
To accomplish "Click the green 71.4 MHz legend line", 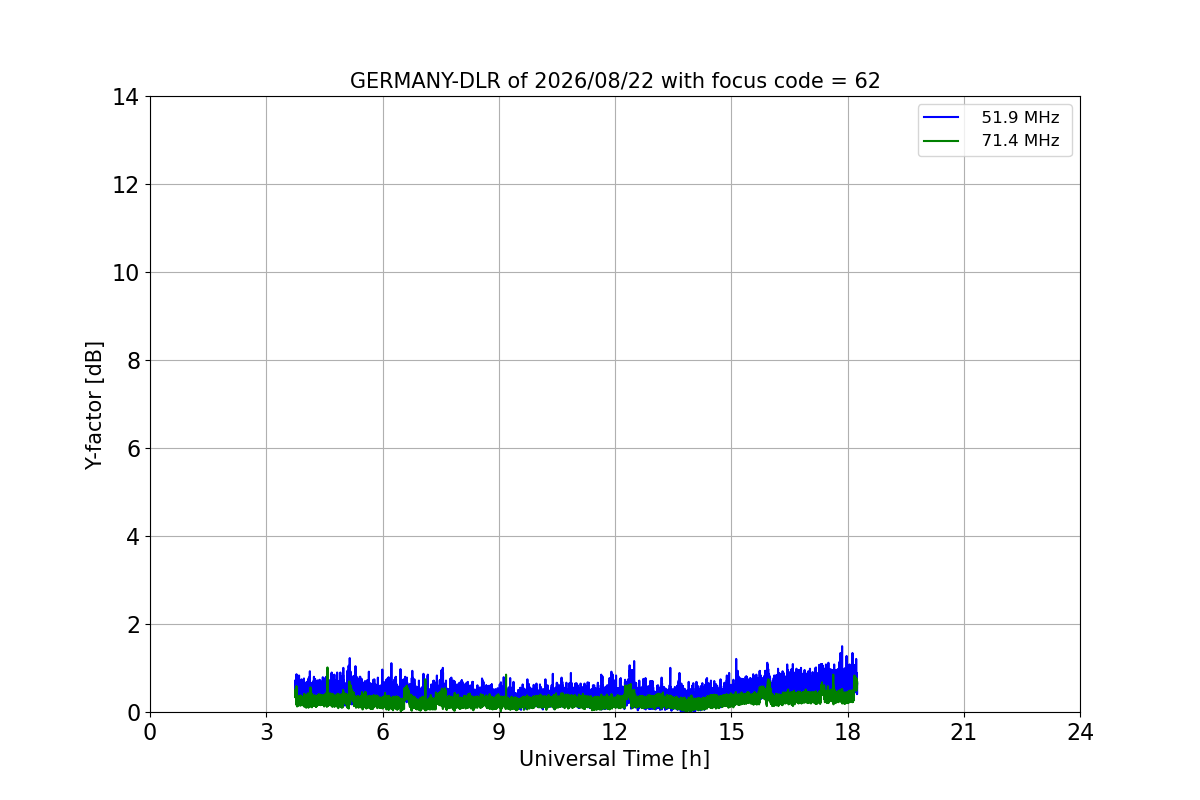I will 941,141.
